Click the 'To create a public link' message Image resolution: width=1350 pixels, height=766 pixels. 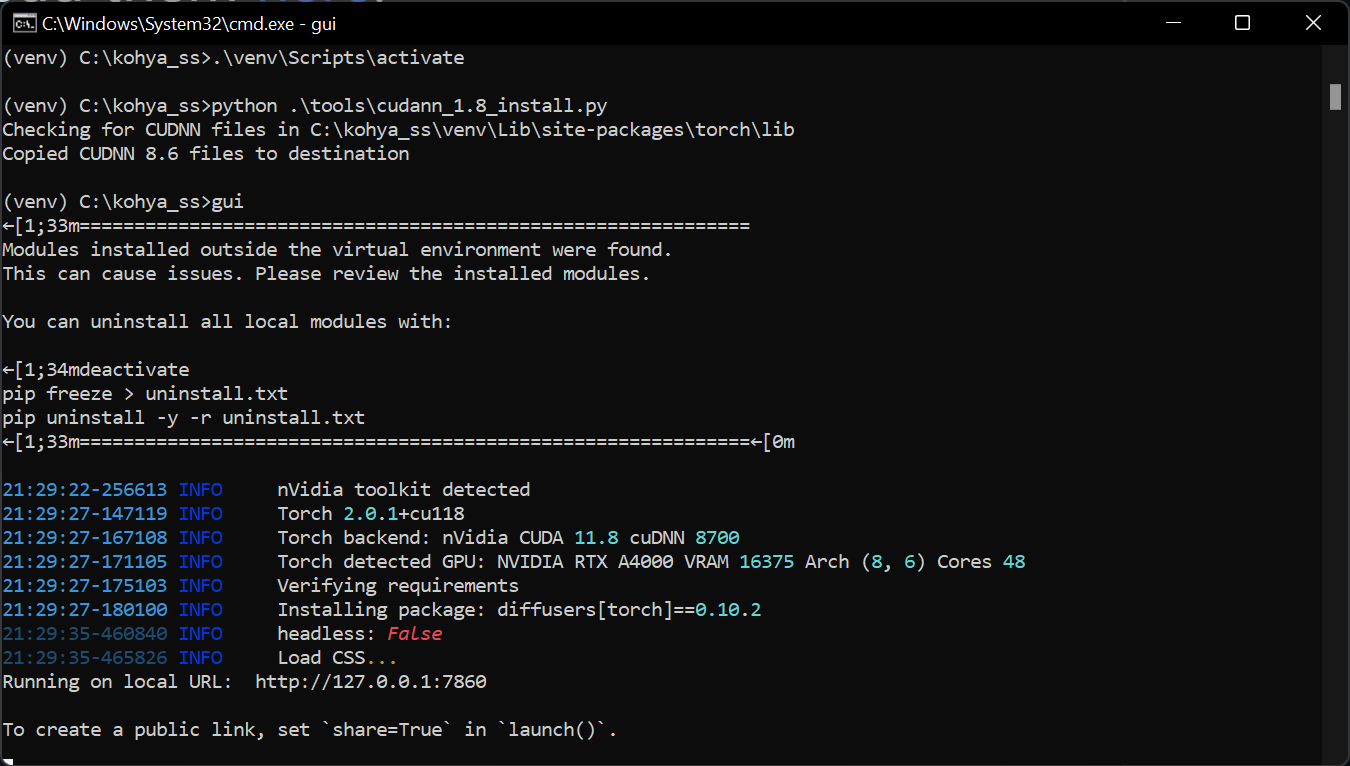point(310,730)
